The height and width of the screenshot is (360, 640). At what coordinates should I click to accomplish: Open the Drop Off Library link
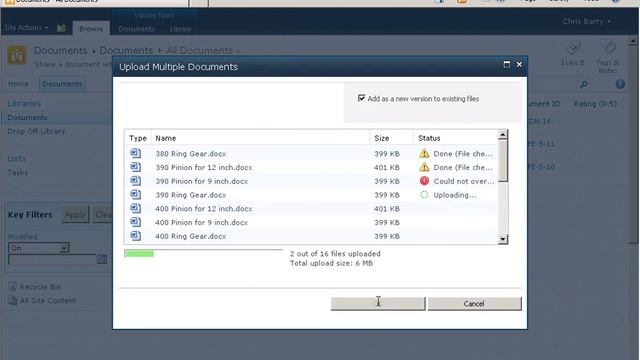[36, 131]
